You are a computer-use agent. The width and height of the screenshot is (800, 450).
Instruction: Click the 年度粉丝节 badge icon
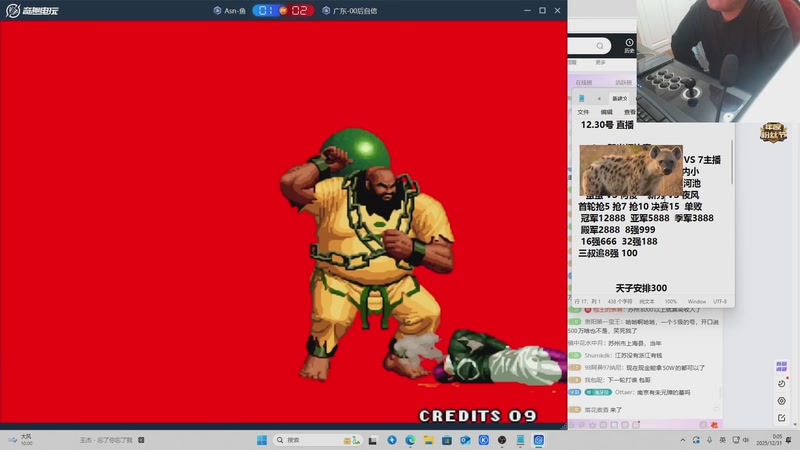click(x=773, y=132)
